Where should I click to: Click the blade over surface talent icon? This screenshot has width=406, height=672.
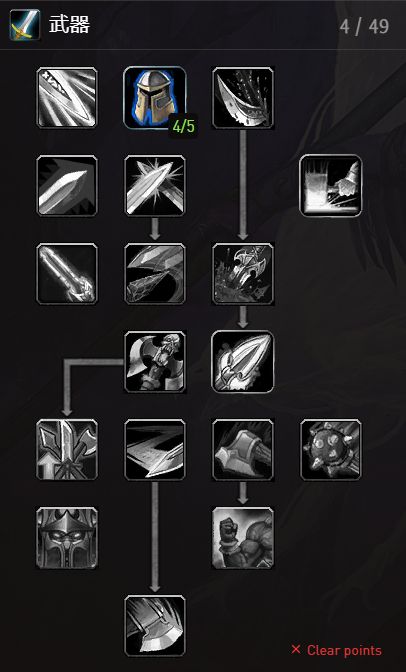[x=155, y=450]
